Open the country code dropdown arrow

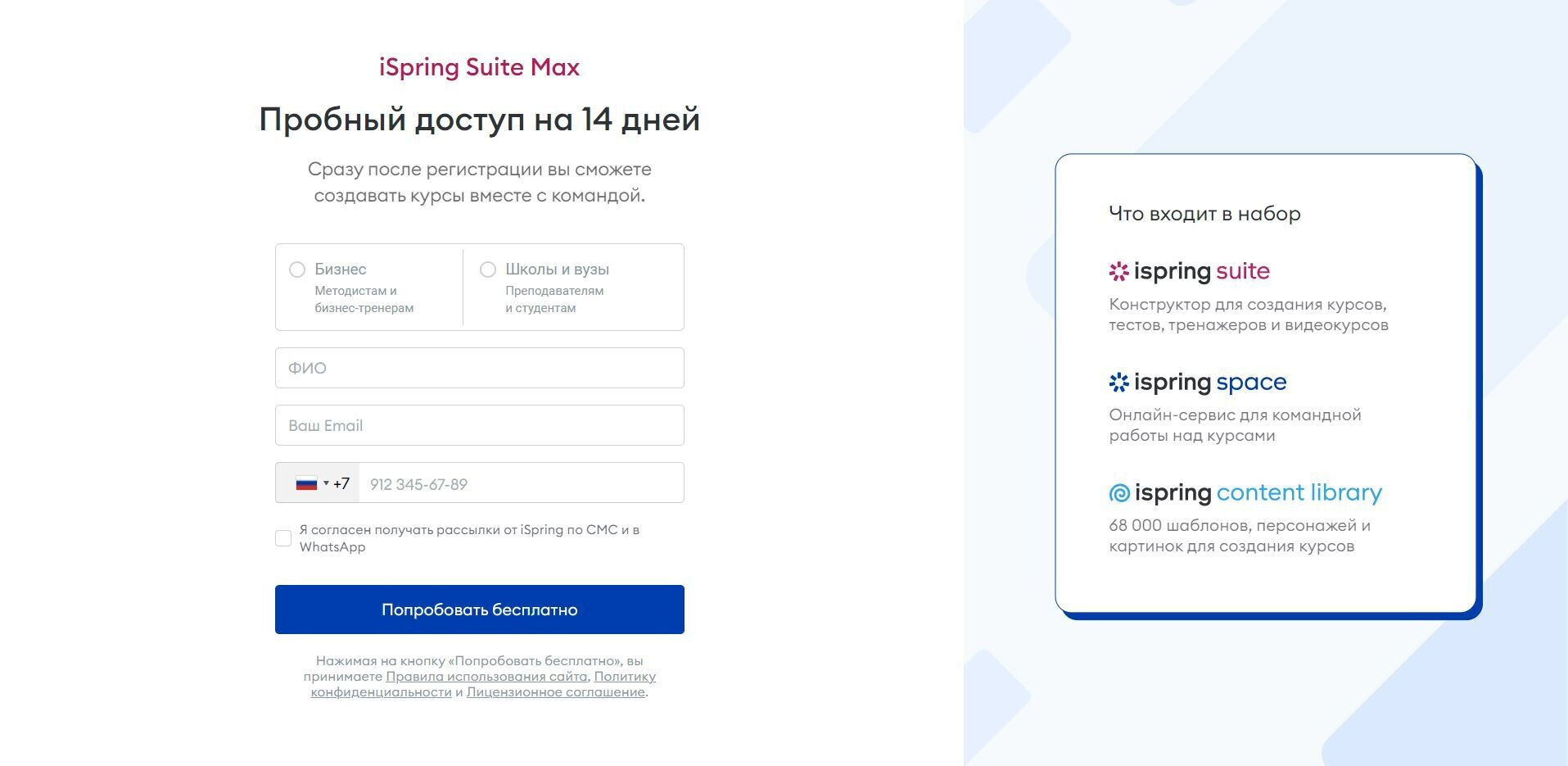coord(326,483)
